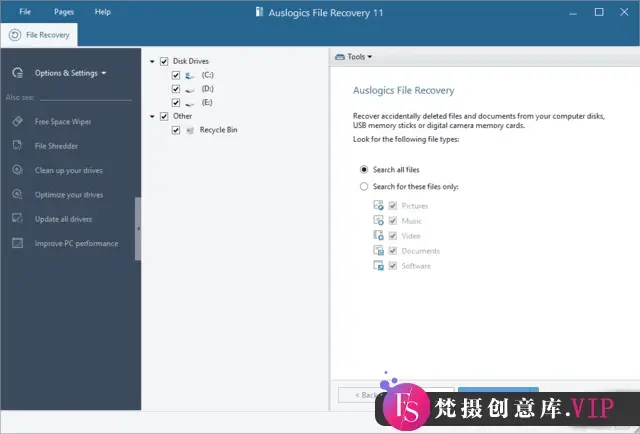The image size is (640, 434).
Task: Open the Pages menu
Action: (64, 12)
